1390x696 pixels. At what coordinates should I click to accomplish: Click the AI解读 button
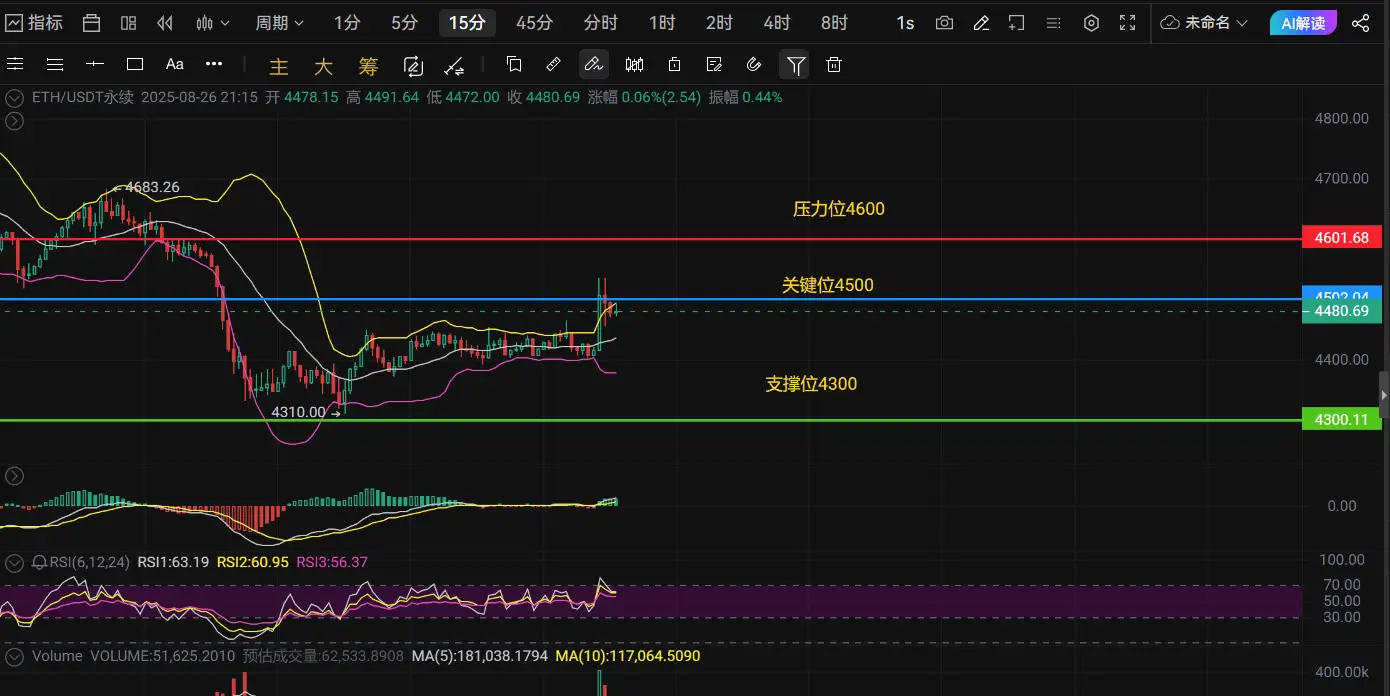(x=1302, y=23)
